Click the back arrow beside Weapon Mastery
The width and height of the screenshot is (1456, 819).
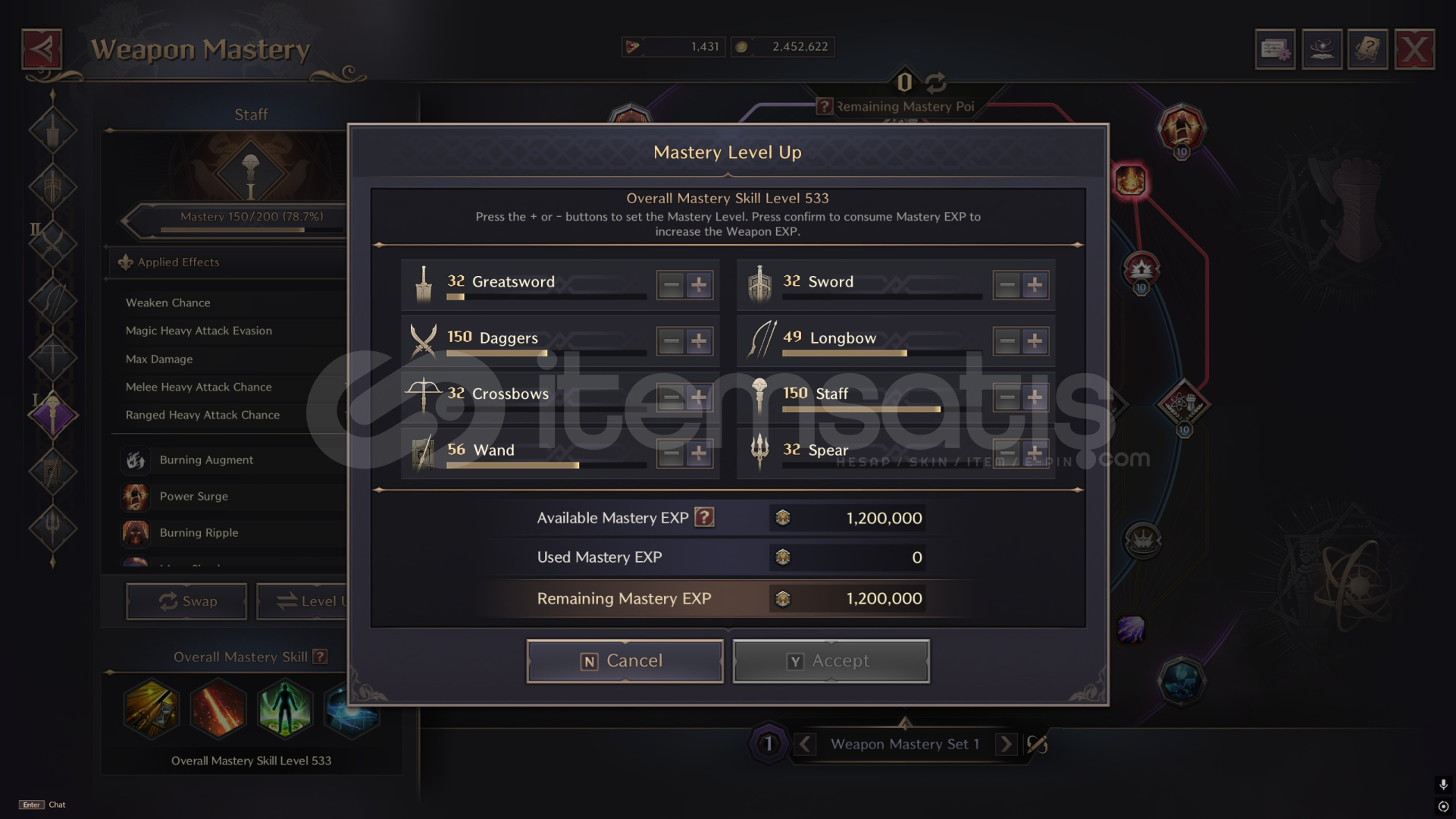[x=42, y=49]
